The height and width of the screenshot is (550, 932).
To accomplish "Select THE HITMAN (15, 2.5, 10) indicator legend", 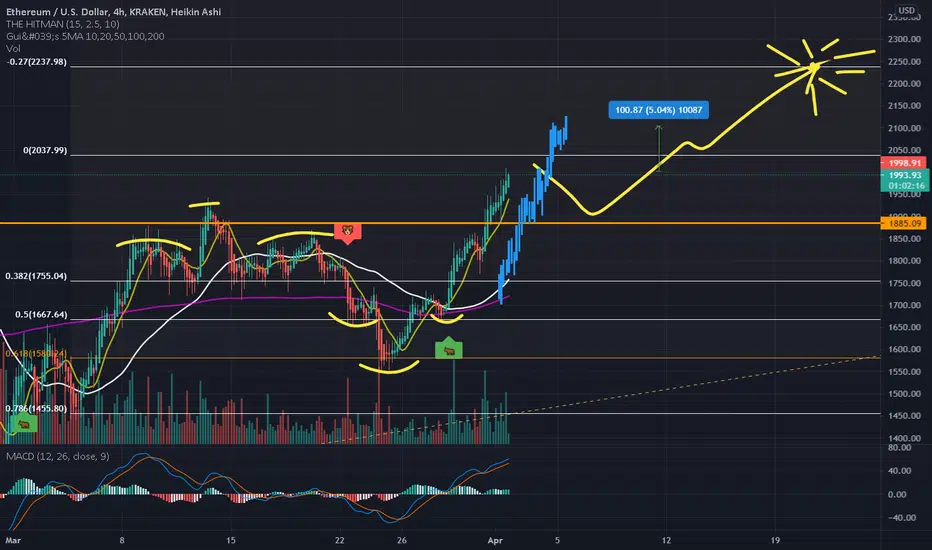I will (62, 24).
